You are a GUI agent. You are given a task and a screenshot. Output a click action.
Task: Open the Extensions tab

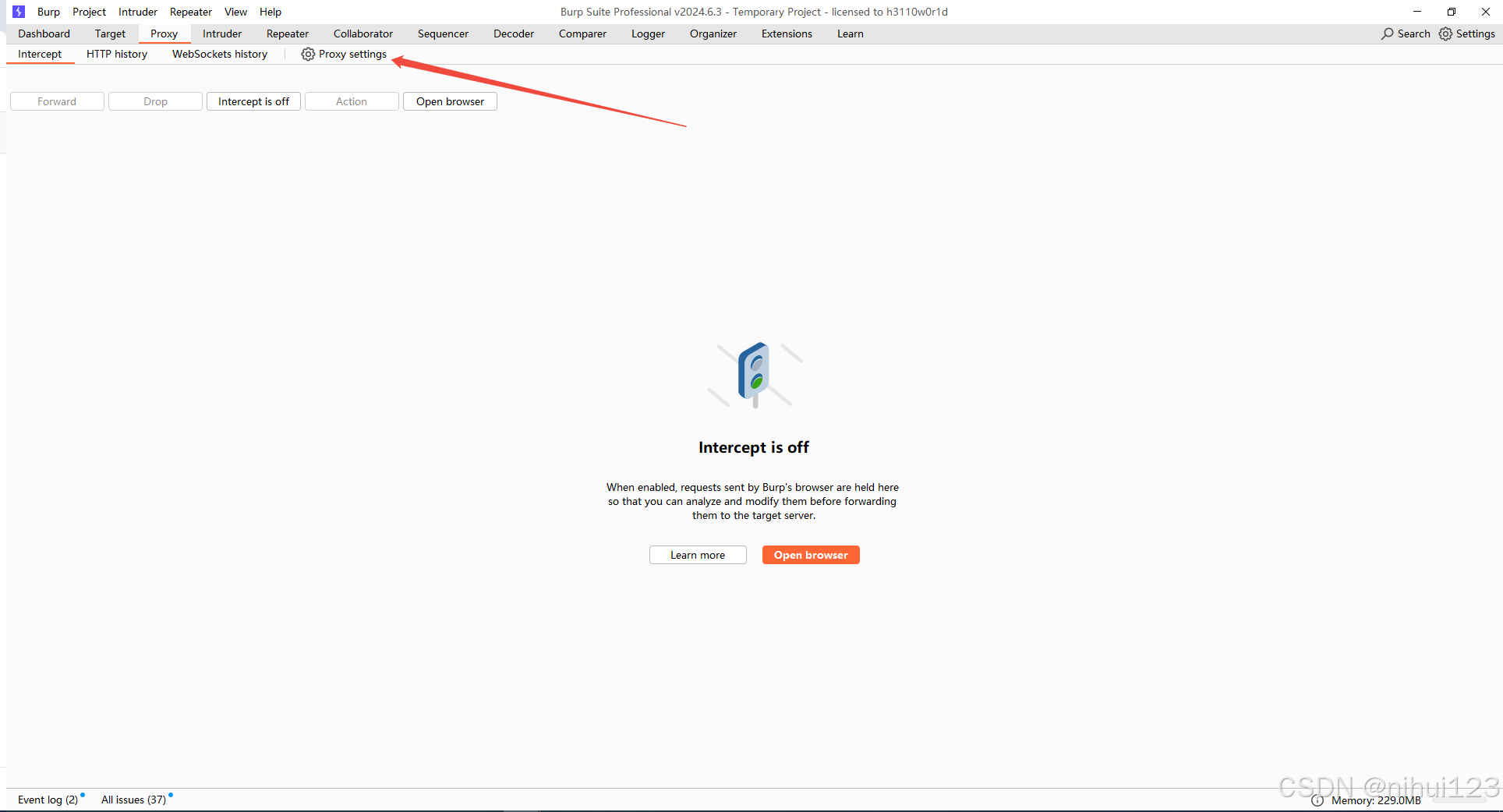pyautogui.click(x=787, y=34)
